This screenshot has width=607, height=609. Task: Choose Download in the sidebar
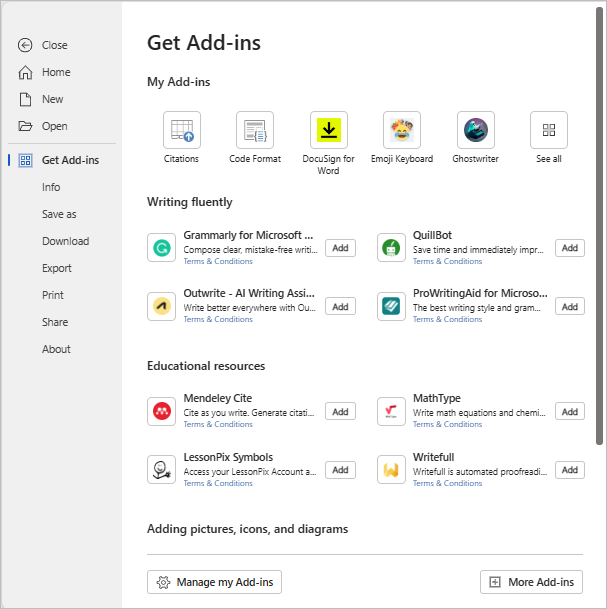pyautogui.click(x=66, y=241)
